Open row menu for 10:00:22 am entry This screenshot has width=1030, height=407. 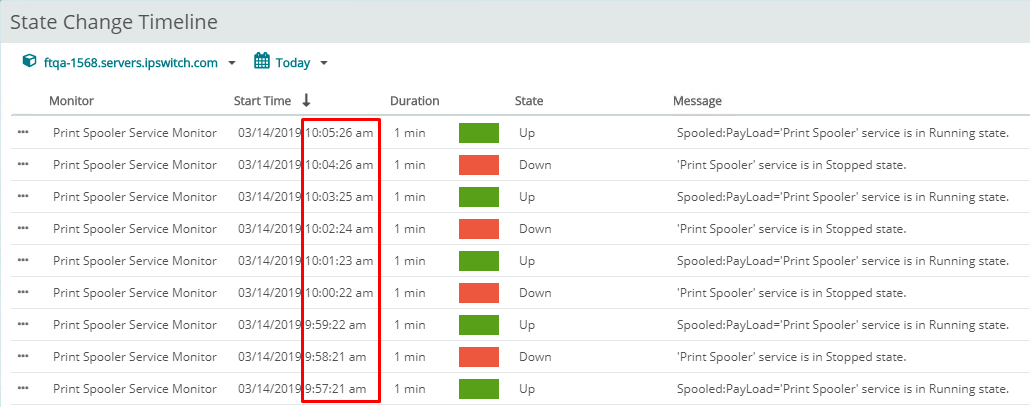point(23,293)
